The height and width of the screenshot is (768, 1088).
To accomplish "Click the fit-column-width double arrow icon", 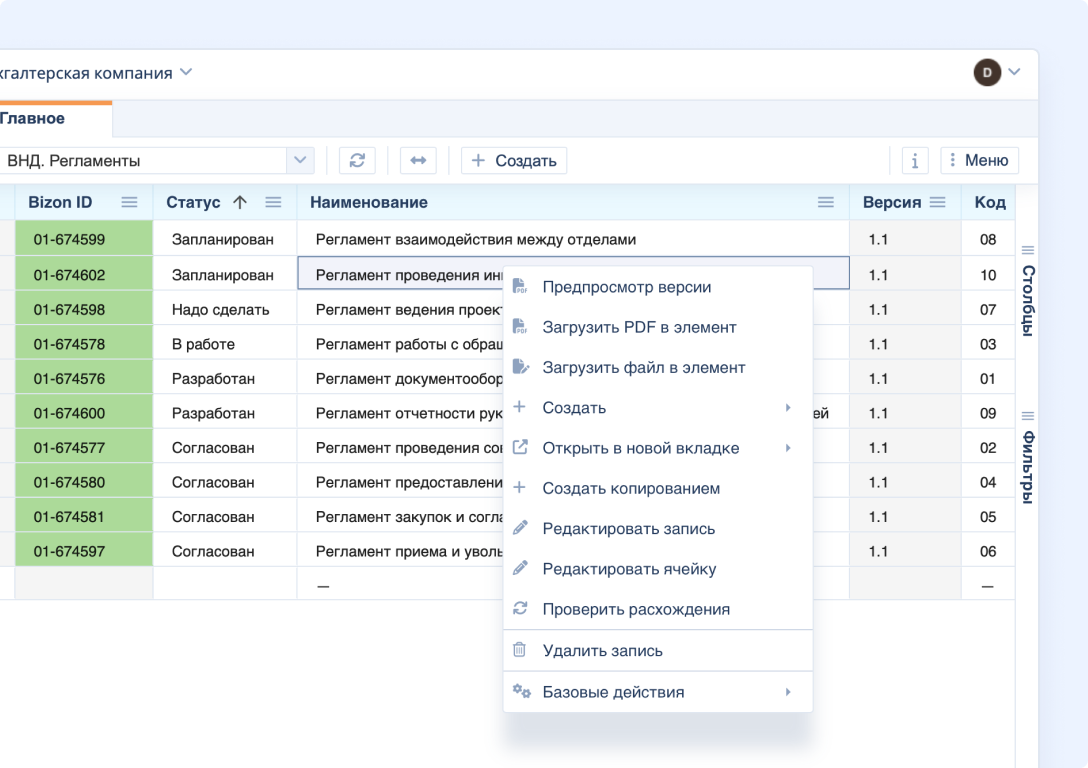I will pos(417,160).
